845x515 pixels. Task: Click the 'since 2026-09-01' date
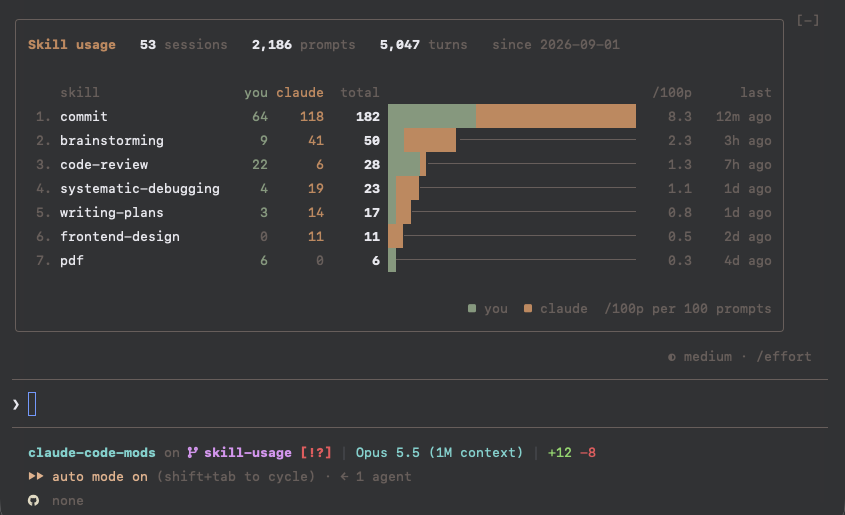click(x=556, y=45)
